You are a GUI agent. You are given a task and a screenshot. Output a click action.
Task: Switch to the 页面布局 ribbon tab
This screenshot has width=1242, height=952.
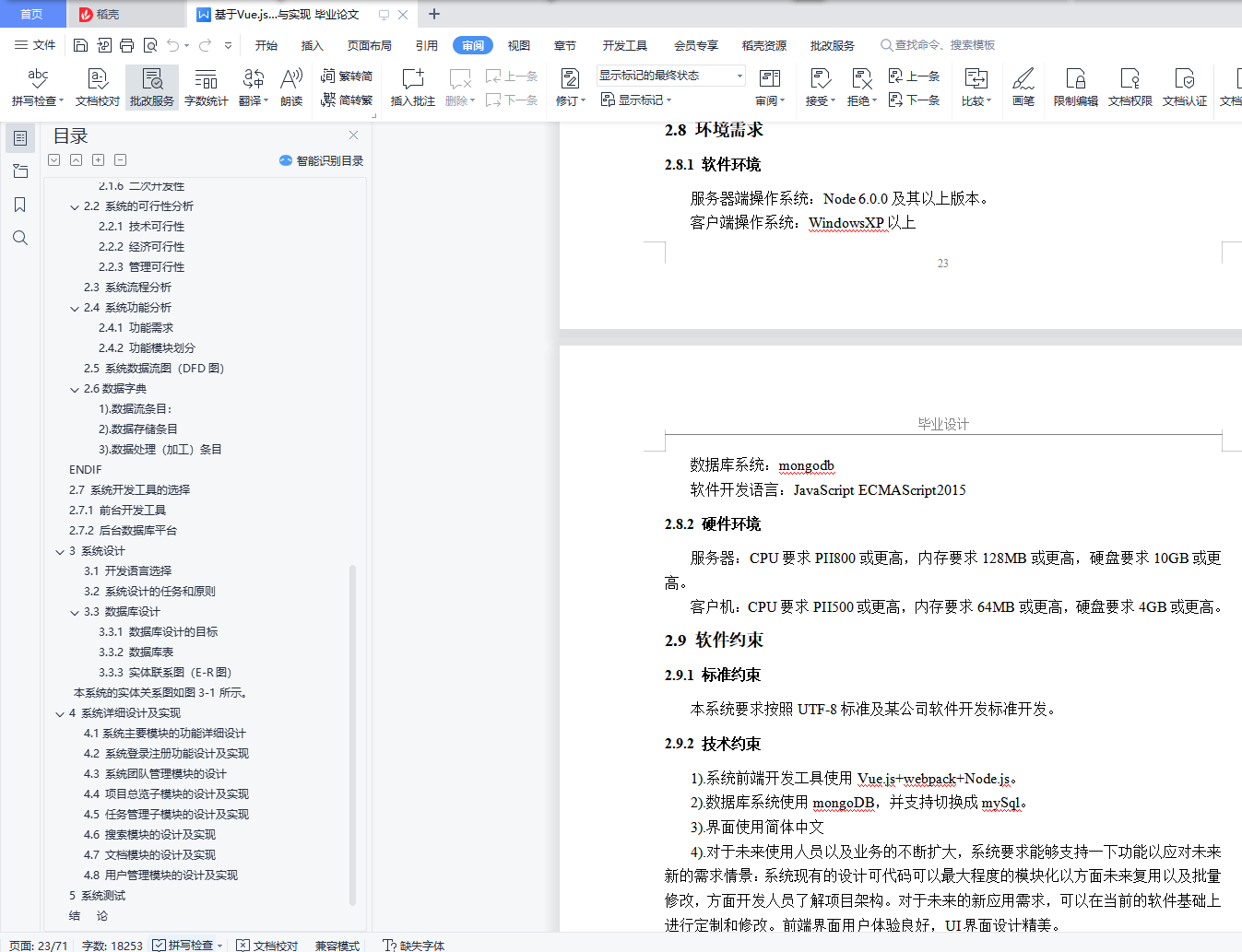370,45
